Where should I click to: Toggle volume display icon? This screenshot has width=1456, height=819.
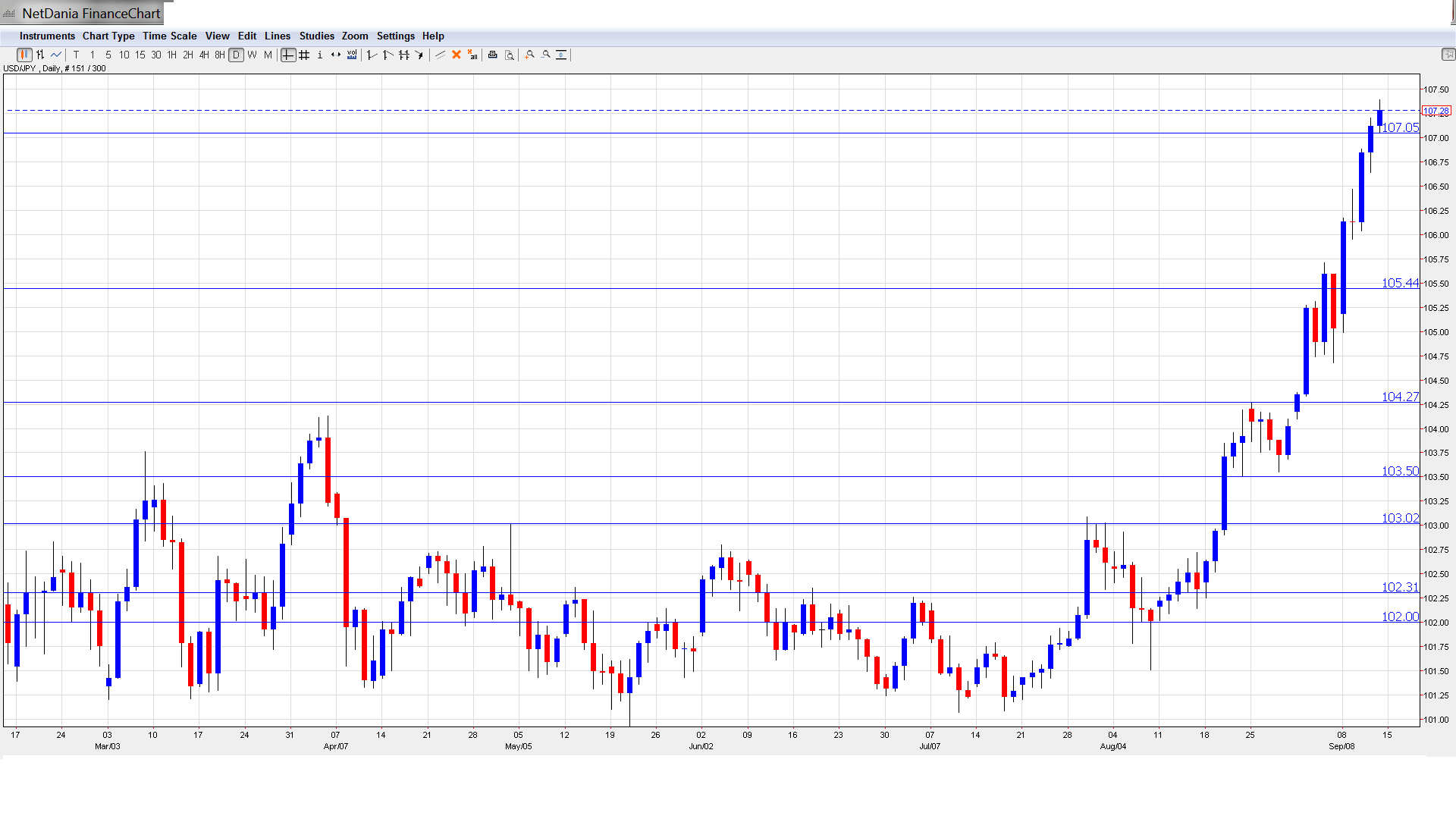tap(352, 55)
